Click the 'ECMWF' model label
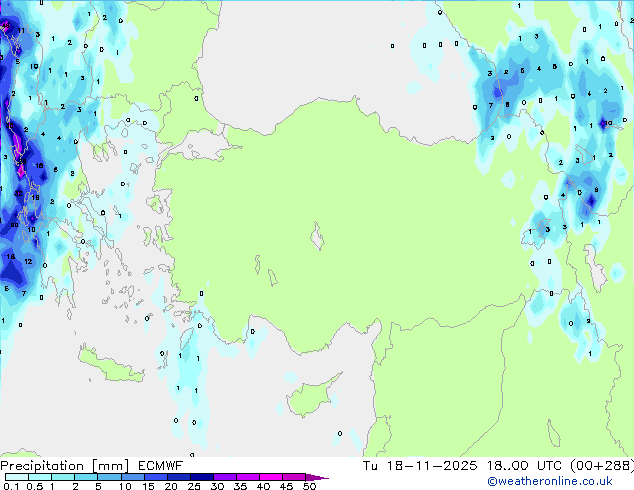Screen dimensions: 634x490 (x=161, y=466)
